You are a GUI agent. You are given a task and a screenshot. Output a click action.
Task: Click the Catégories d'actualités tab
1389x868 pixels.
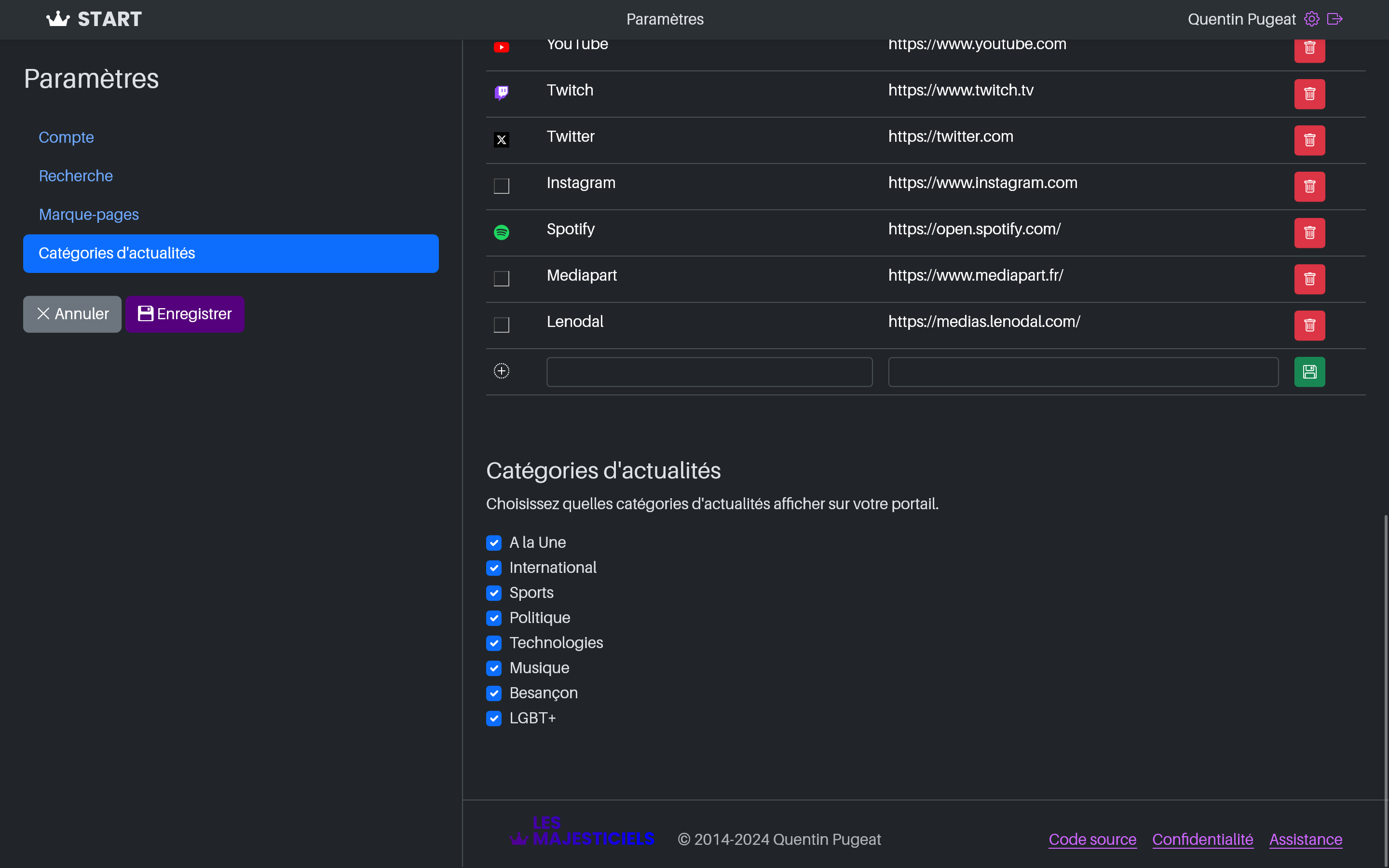pos(231,253)
